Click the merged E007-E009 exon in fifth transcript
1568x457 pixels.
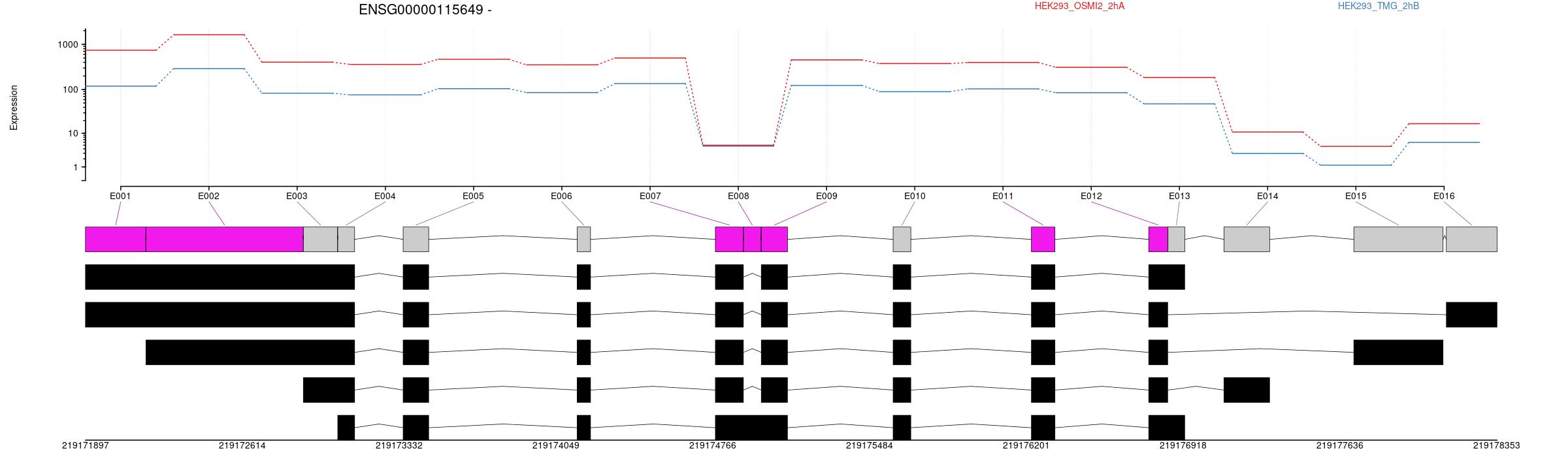[751, 427]
